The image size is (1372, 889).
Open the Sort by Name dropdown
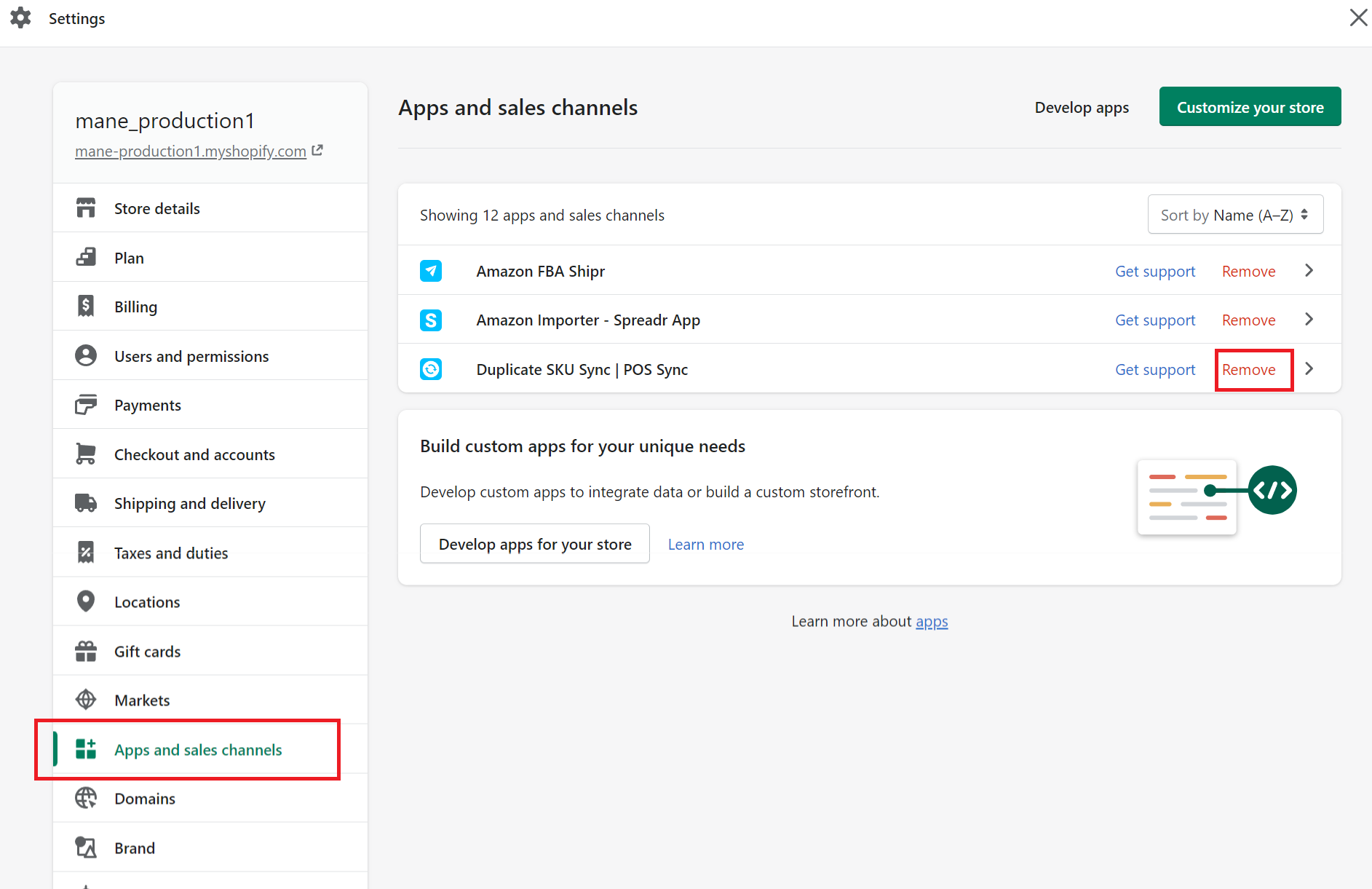click(1235, 215)
